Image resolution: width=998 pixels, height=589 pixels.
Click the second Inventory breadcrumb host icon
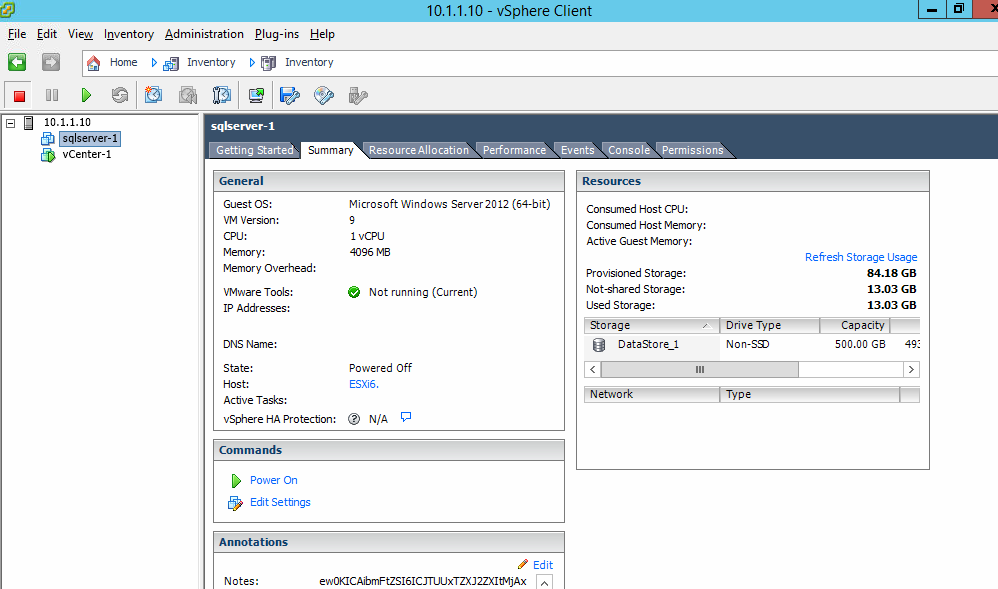pos(269,62)
